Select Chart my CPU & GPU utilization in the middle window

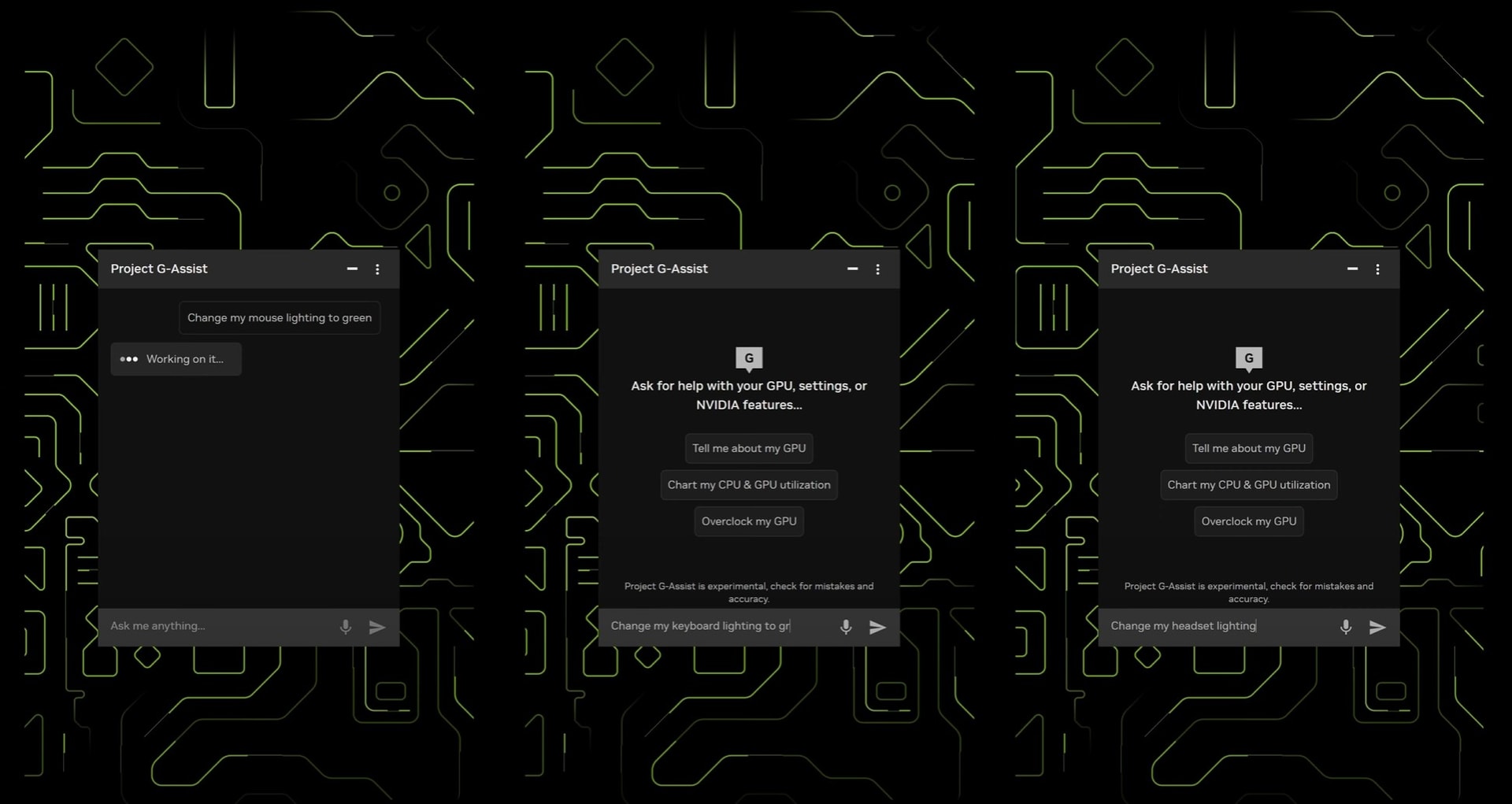(749, 484)
